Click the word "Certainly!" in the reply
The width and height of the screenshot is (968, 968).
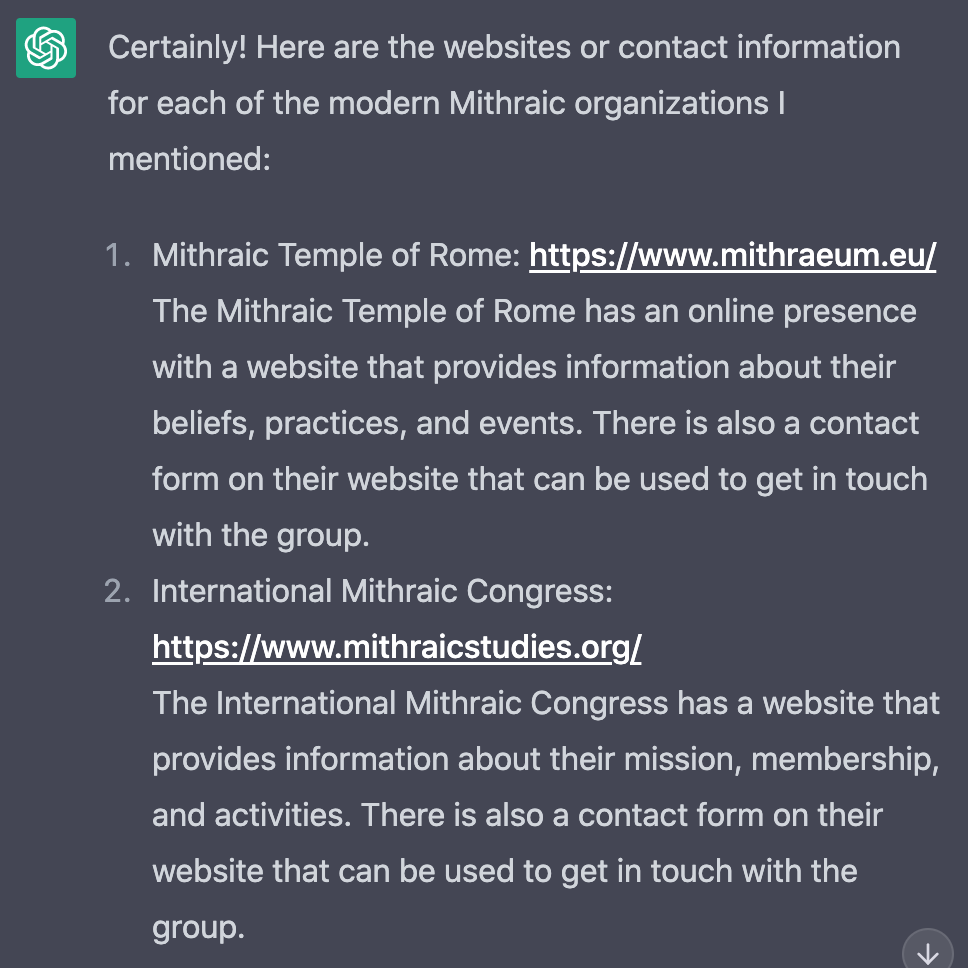(178, 47)
